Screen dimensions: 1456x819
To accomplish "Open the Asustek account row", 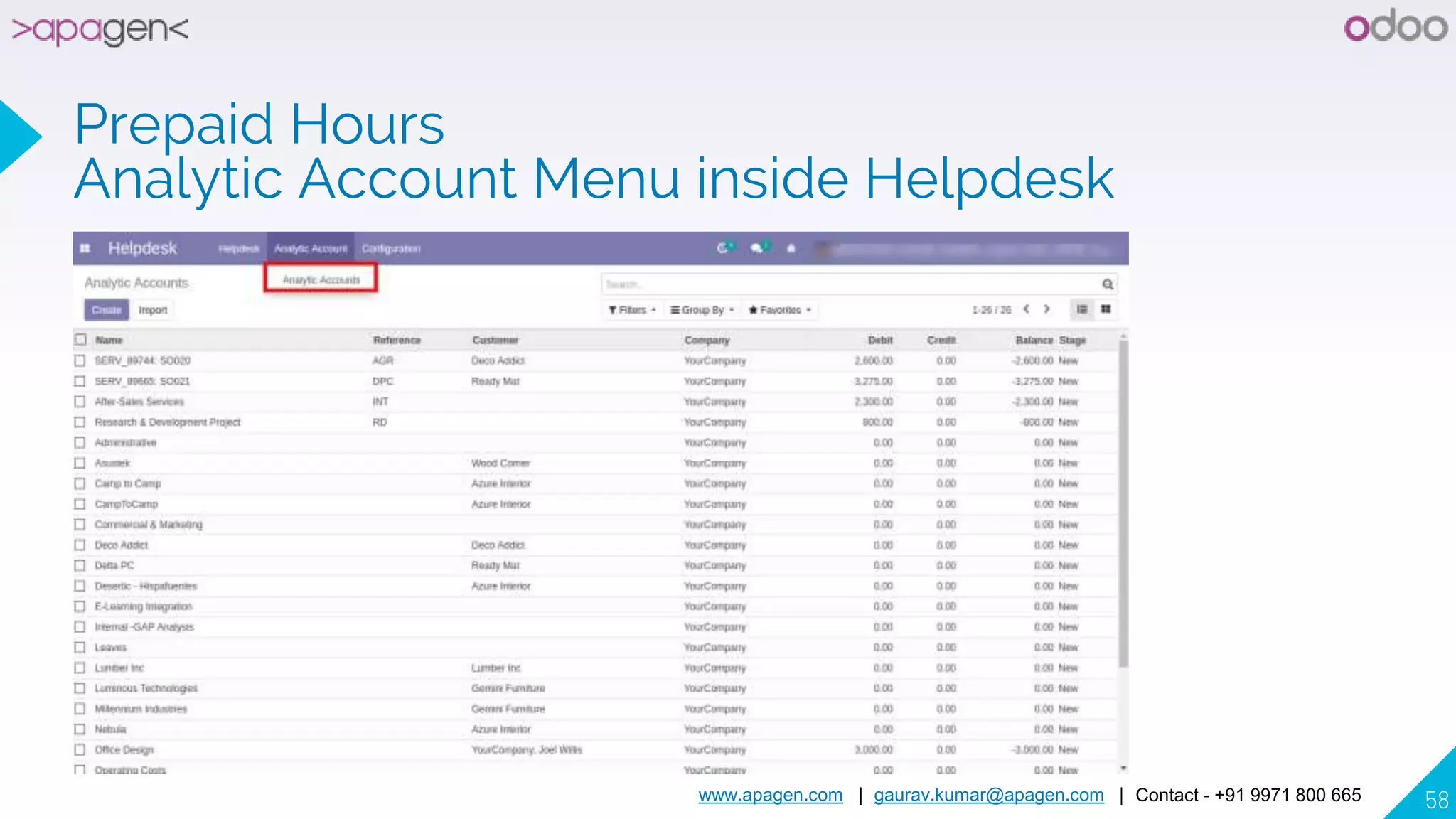I will coord(597,463).
